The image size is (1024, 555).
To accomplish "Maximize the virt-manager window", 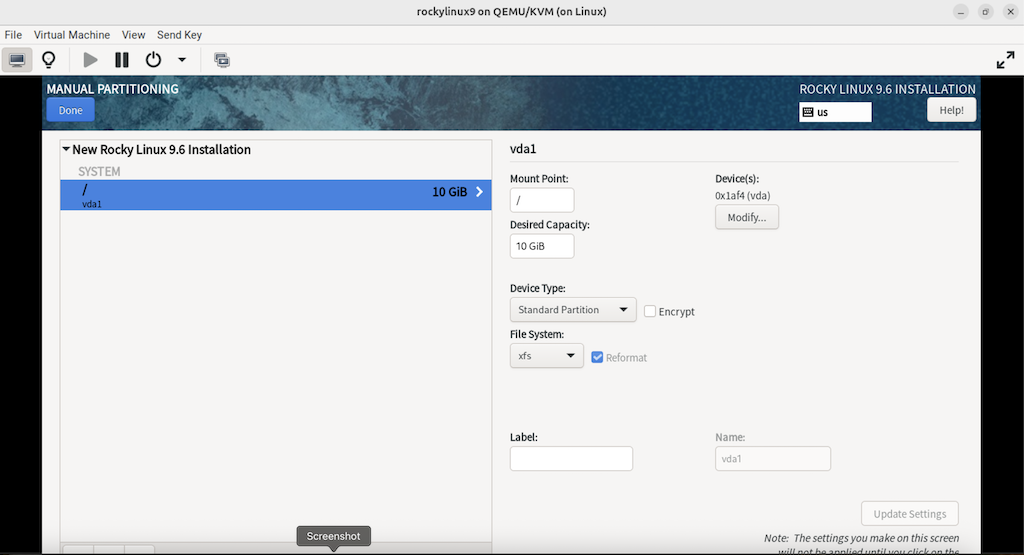I will coord(985,12).
